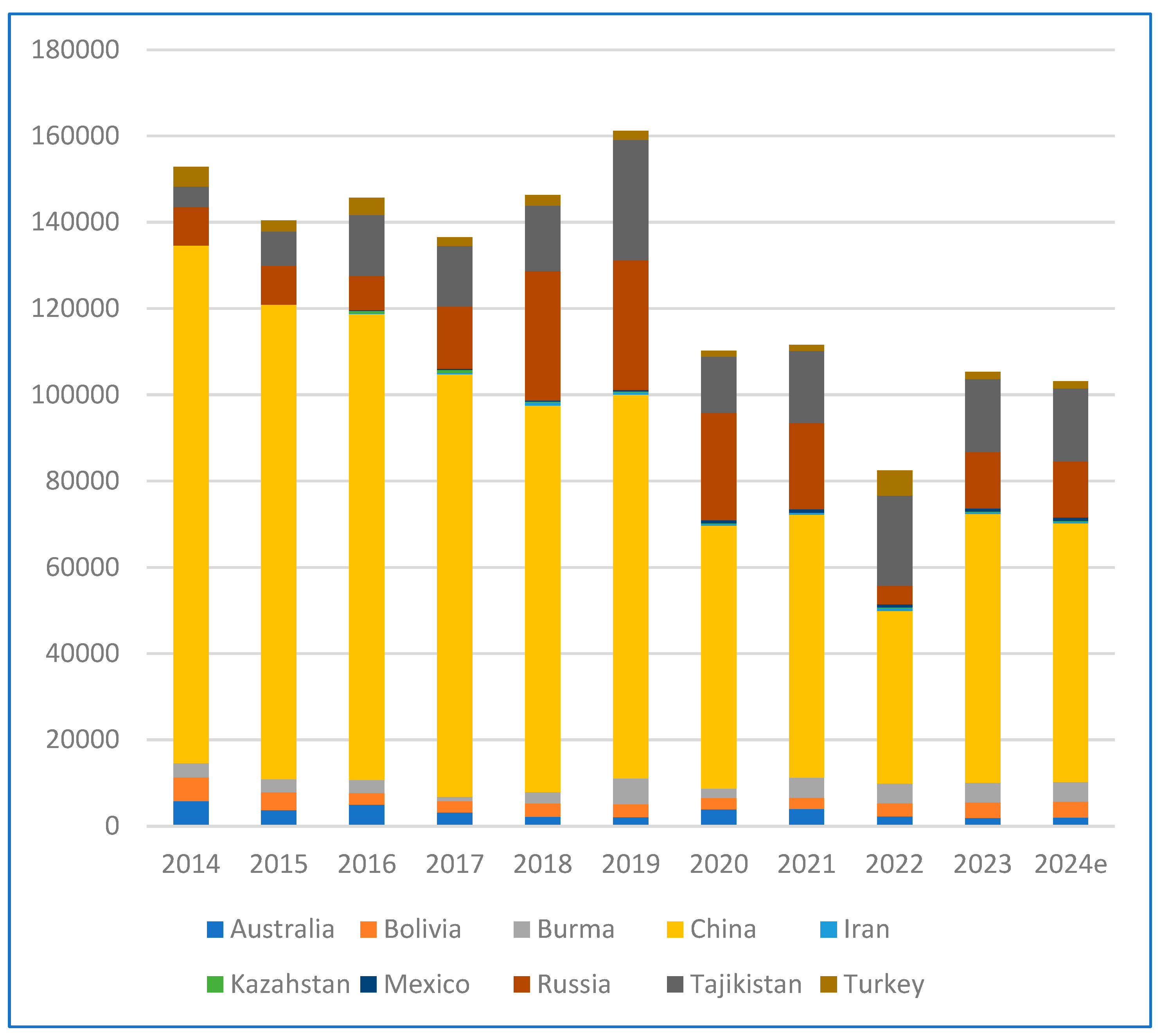The image size is (1161, 1036).
Task: Click the Bolivia legend color swatch
Action: coord(368,930)
